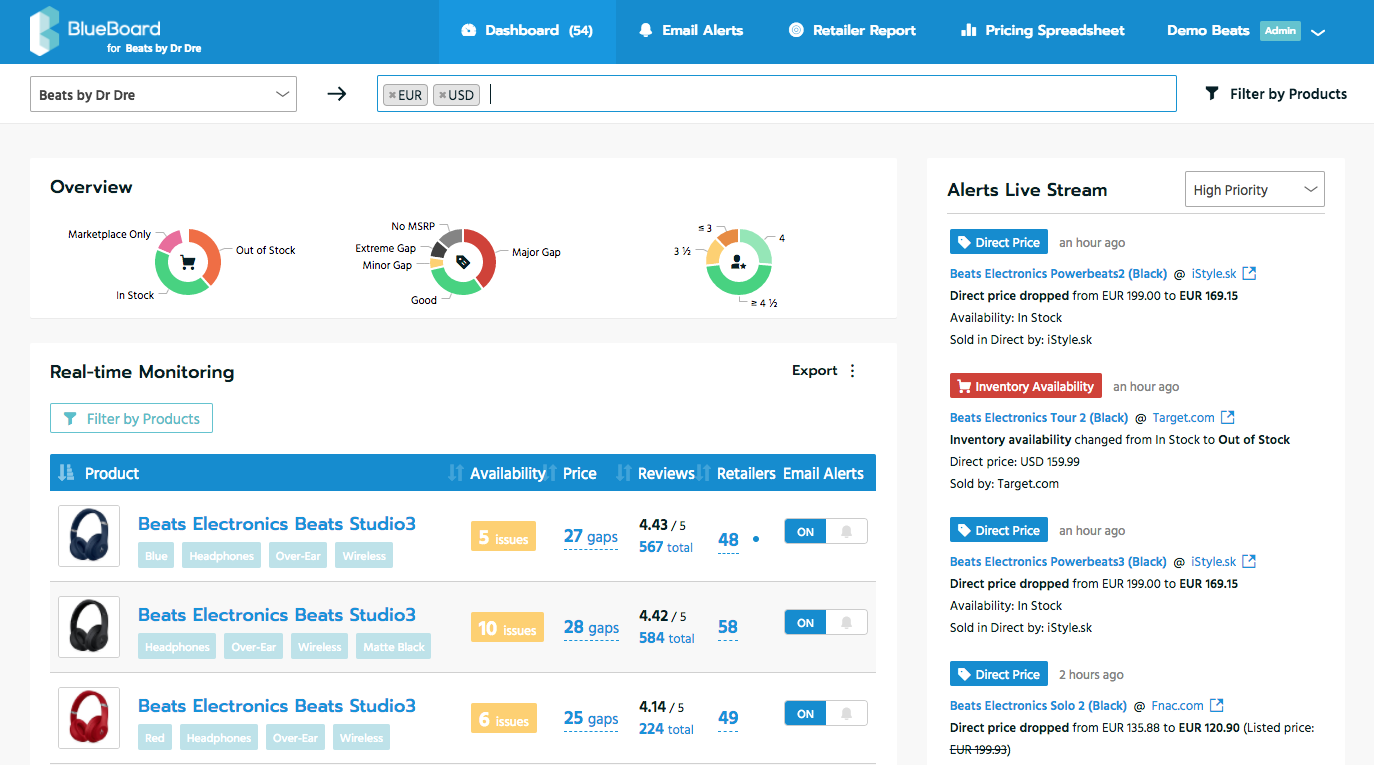Visit the Fnac.com retailer link

click(1178, 705)
